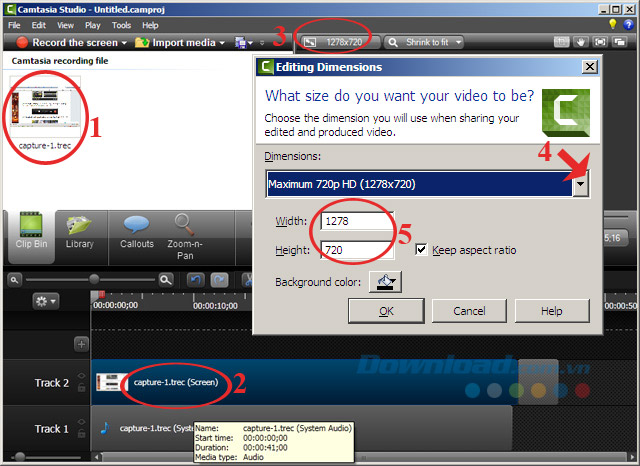Click the 00:00:10;00 ruler mark
The image size is (640, 466).
[x=215, y=306]
